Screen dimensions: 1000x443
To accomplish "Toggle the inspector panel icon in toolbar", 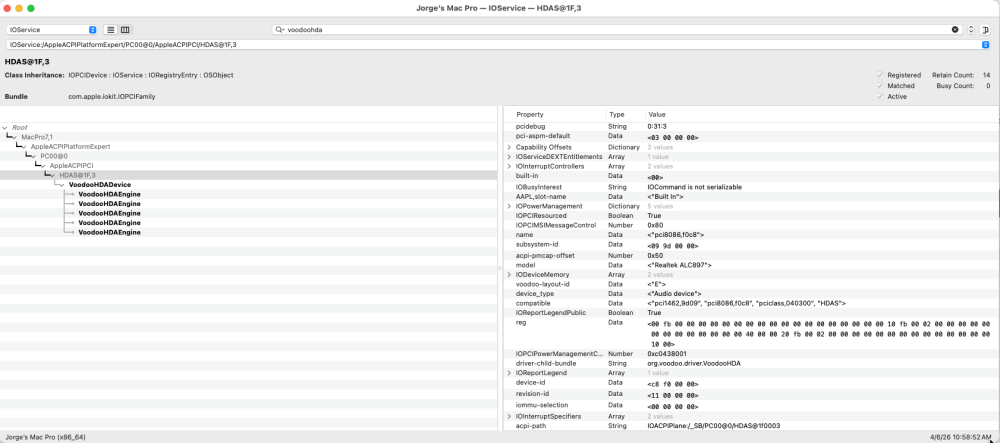I will [x=986, y=30].
